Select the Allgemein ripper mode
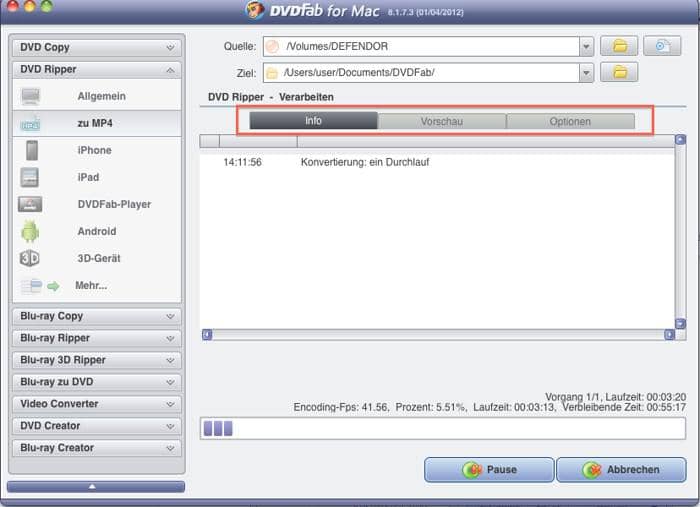 [x=97, y=96]
